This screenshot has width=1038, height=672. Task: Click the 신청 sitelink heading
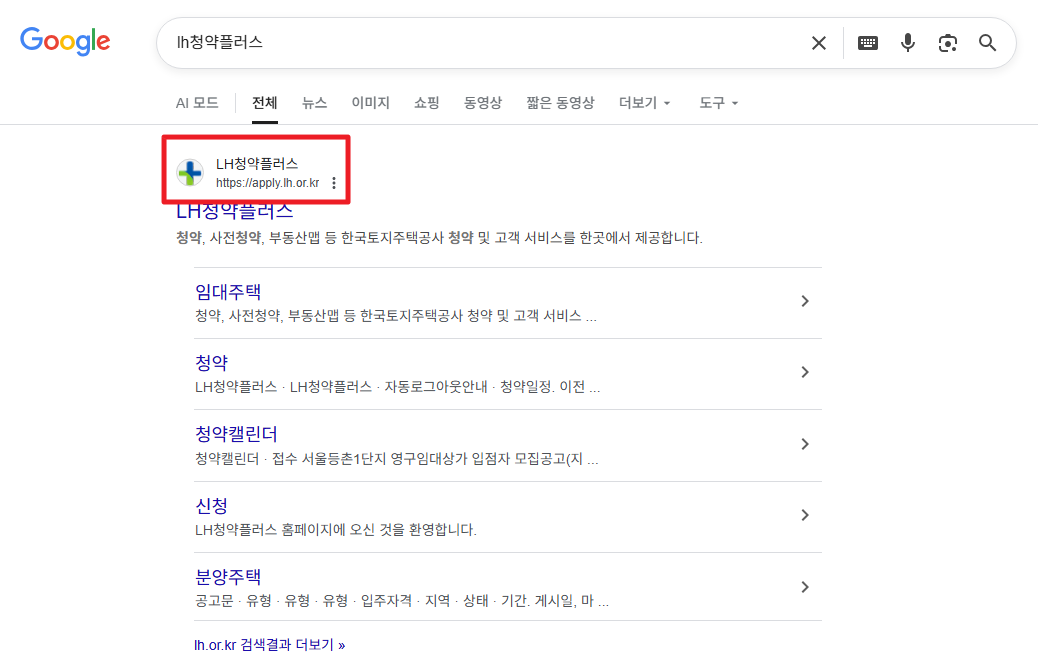pyautogui.click(x=210, y=506)
